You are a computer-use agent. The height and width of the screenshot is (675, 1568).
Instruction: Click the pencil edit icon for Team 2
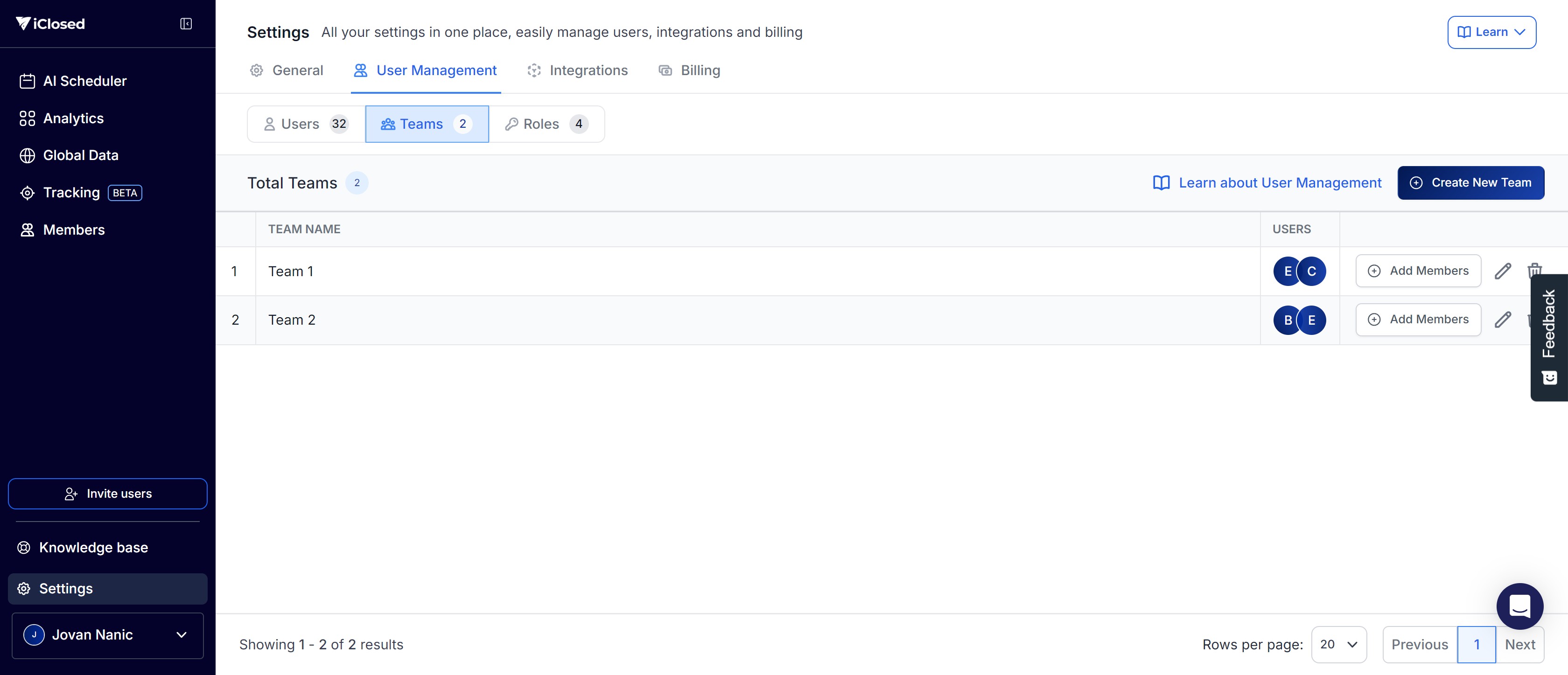pos(1502,320)
